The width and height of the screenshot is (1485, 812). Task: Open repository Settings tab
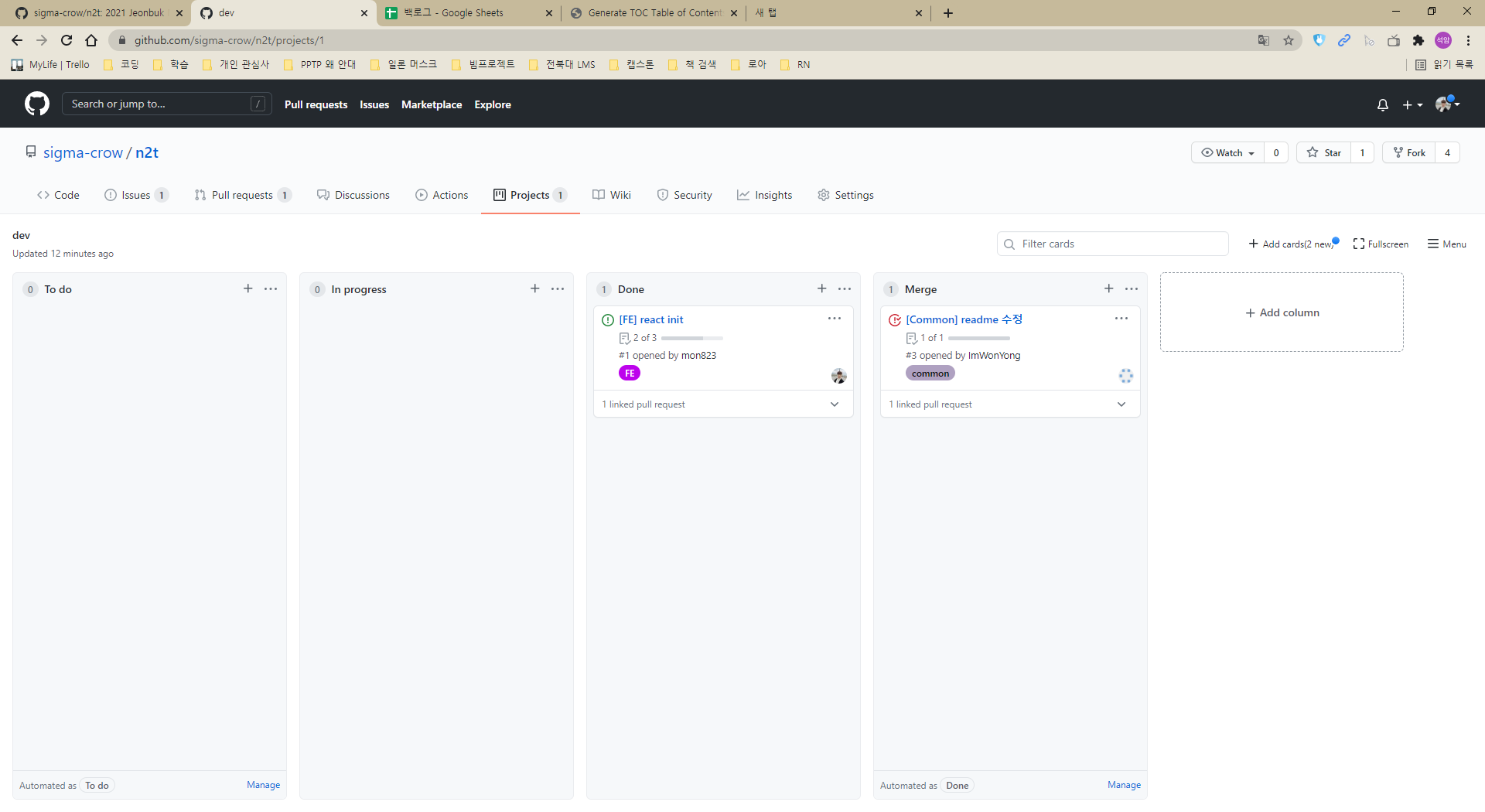(845, 195)
